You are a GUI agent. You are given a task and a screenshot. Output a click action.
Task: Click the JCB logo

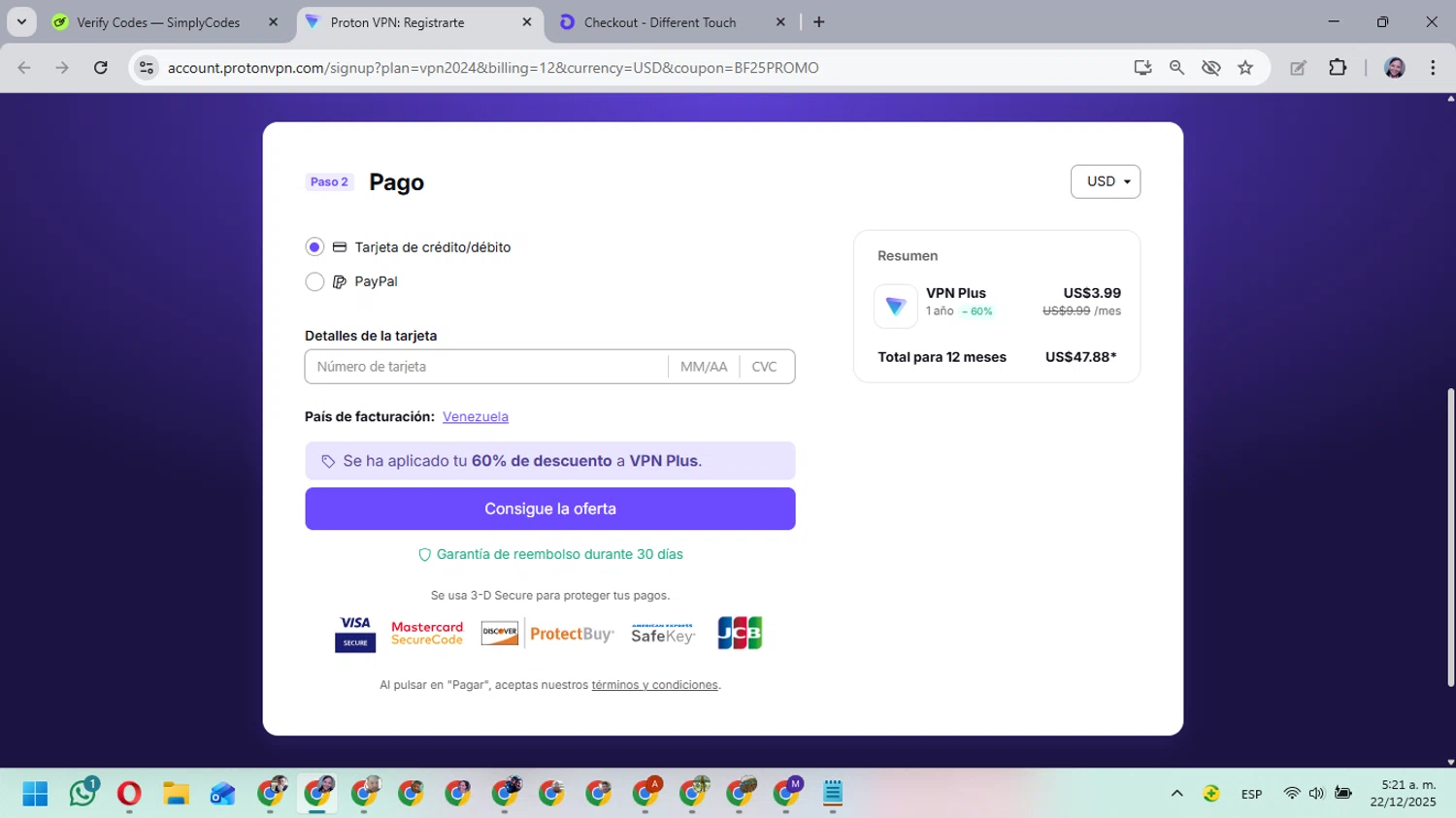(x=740, y=633)
